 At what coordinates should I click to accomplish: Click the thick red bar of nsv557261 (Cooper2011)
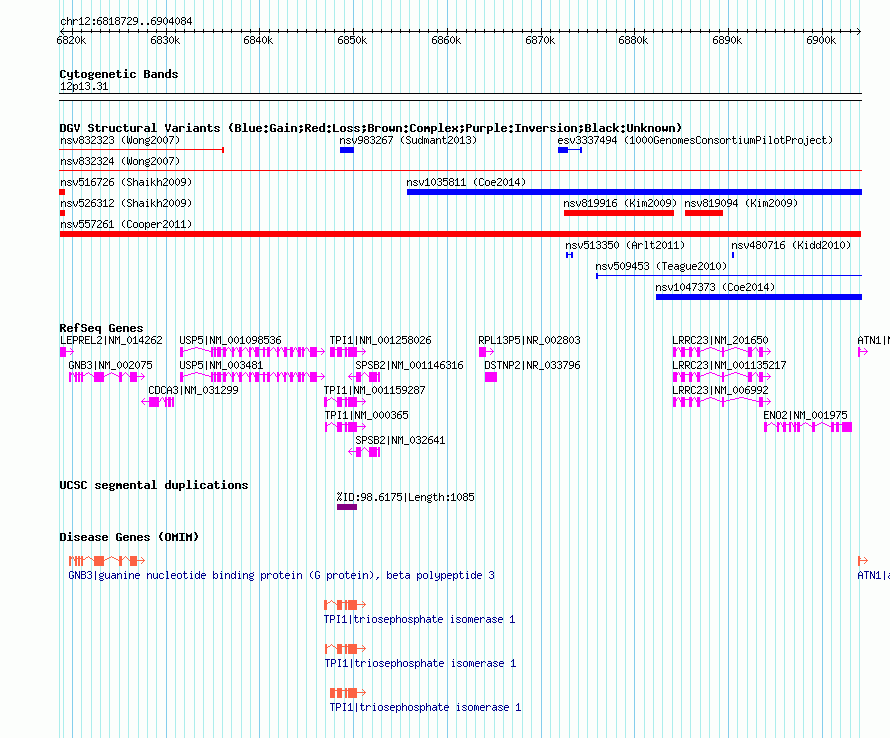(460, 234)
